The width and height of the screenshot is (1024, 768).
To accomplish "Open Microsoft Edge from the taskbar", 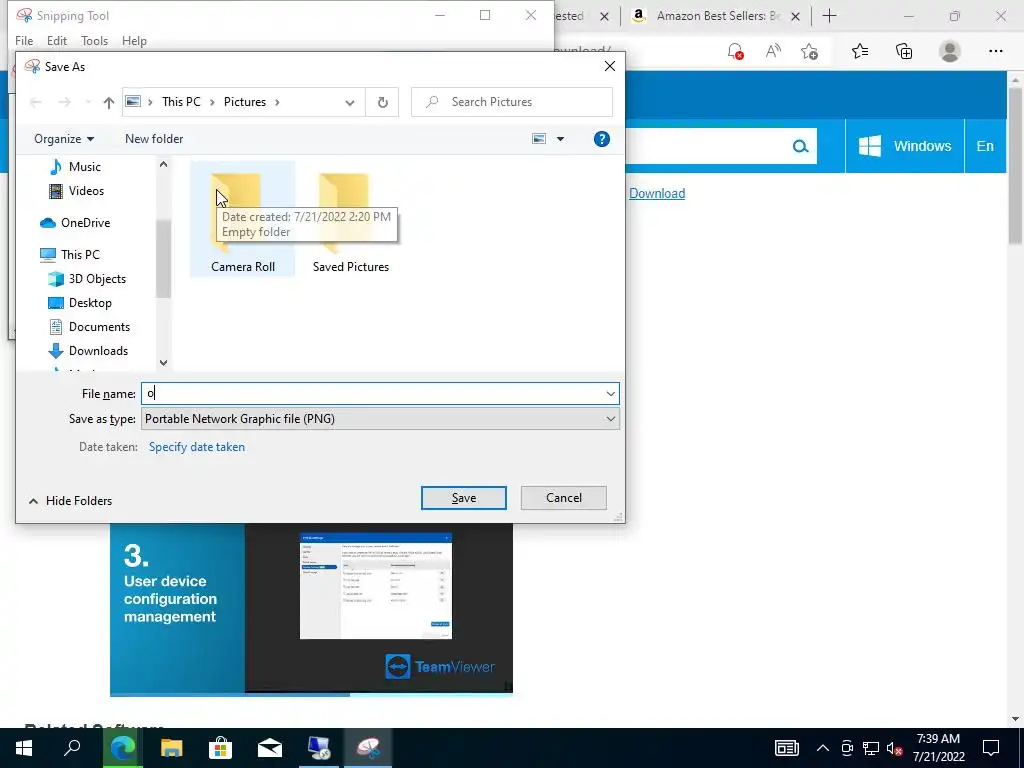I will coord(122,748).
